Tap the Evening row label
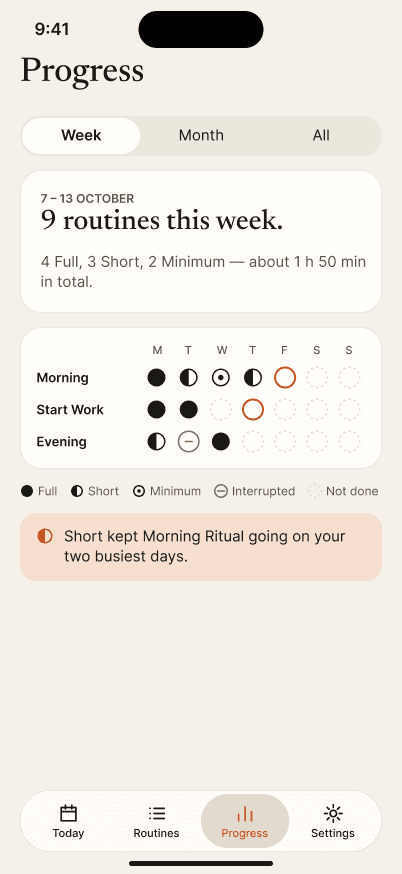Screen dimensions: 402x874 tap(61, 442)
